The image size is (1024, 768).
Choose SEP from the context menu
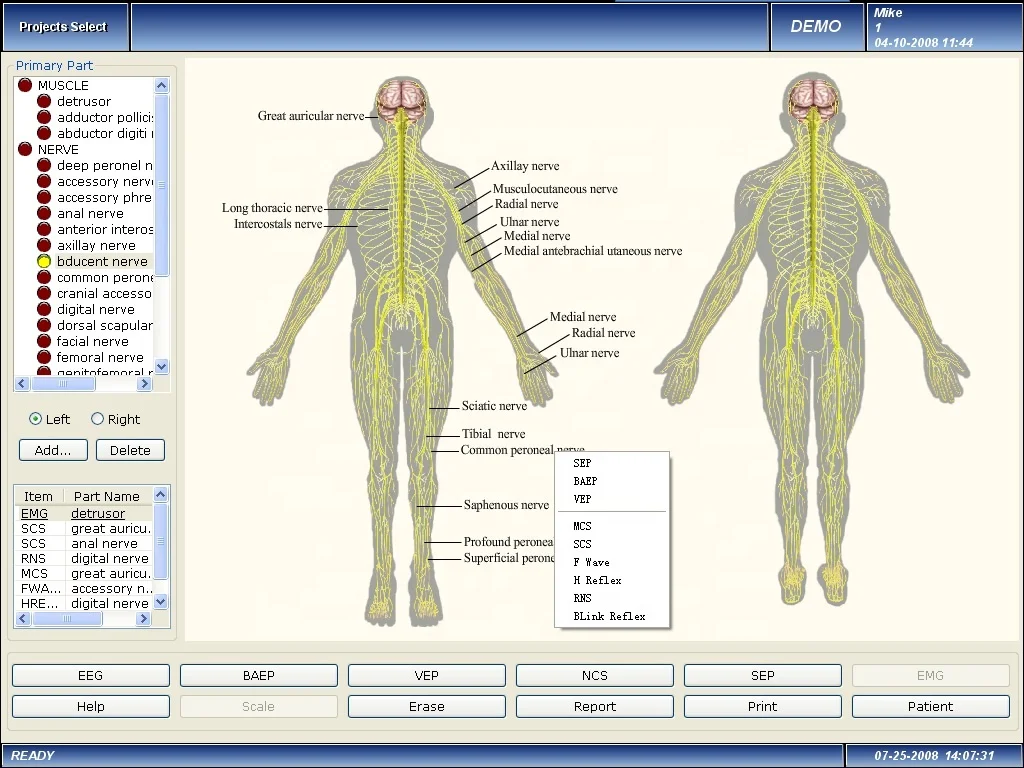pyautogui.click(x=582, y=464)
